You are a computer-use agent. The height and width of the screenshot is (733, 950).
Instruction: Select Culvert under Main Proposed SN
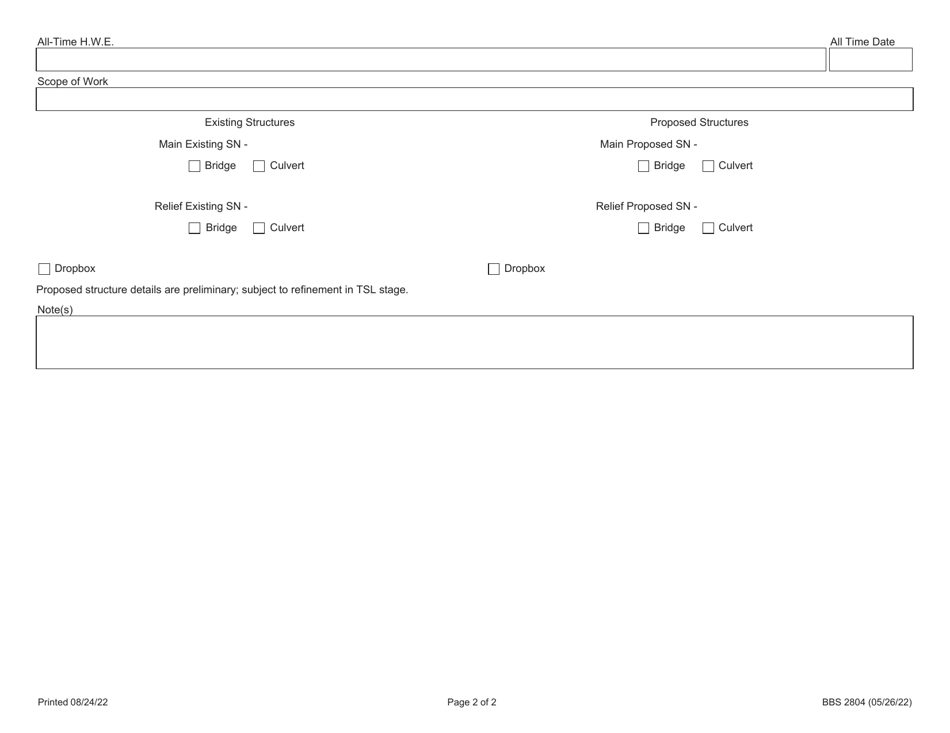tap(708, 166)
